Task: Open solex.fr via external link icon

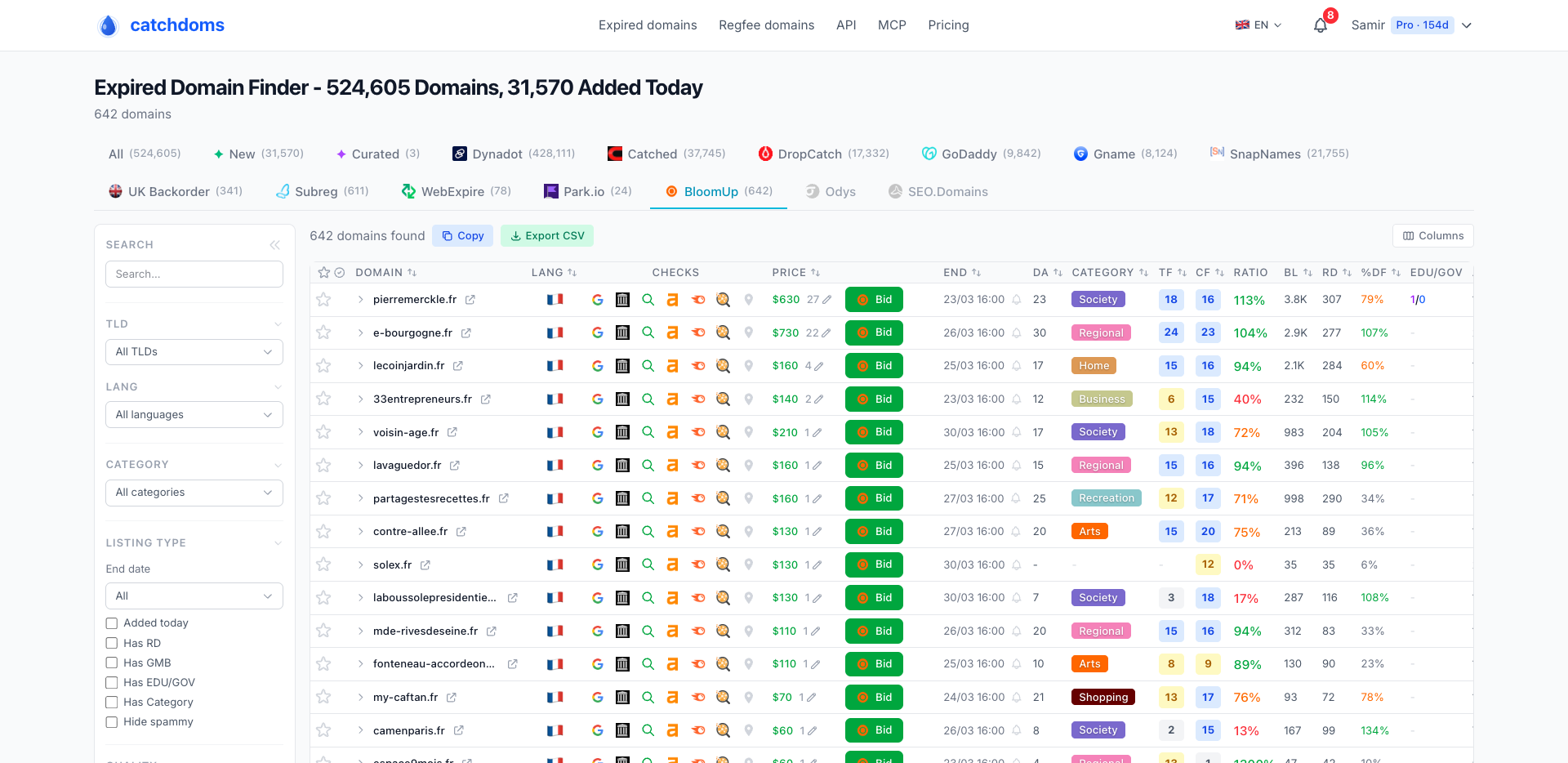Action: click(425, 565)
